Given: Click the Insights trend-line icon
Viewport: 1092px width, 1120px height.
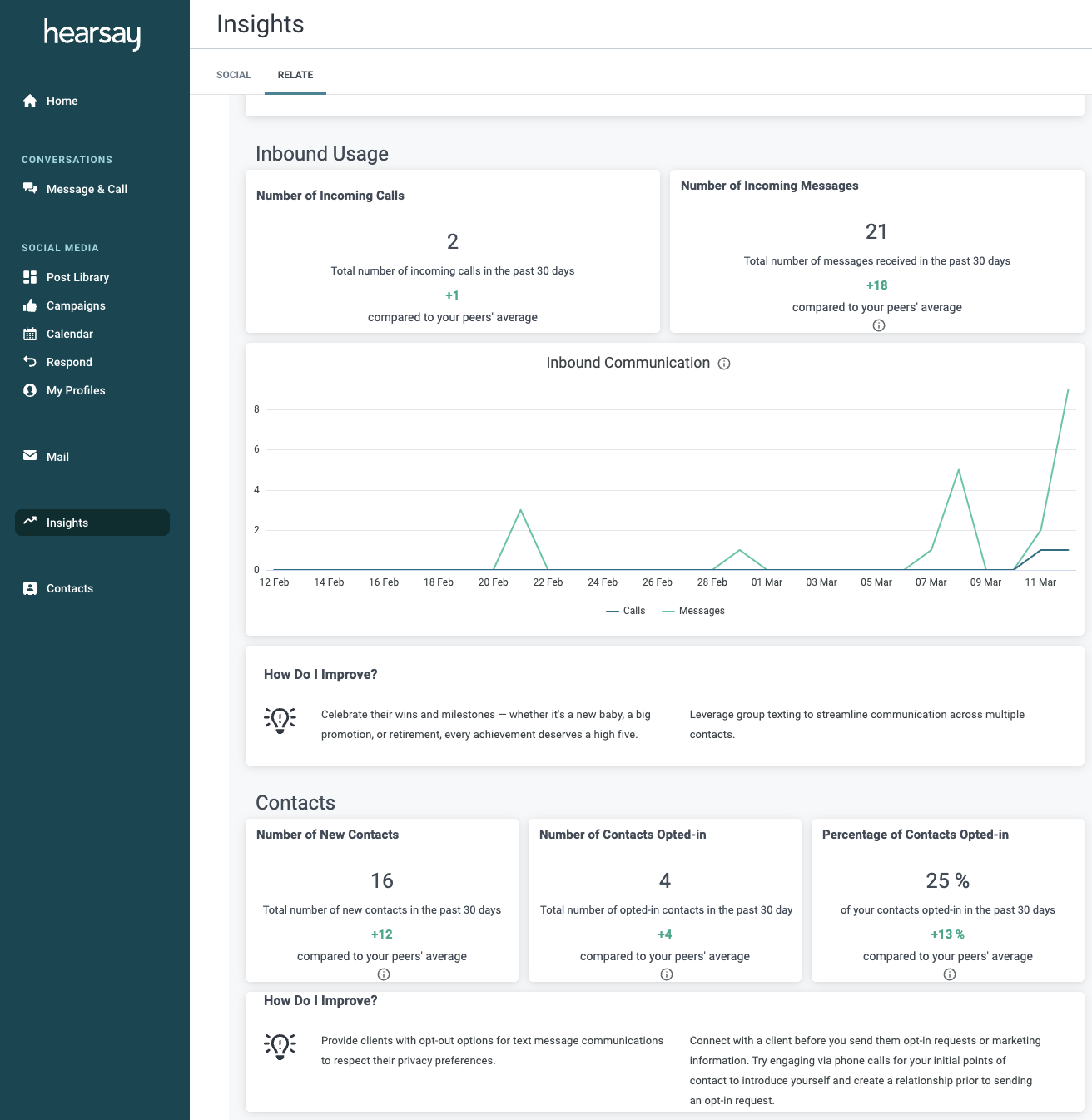Looking at the screenshot, I should point(30,522).
